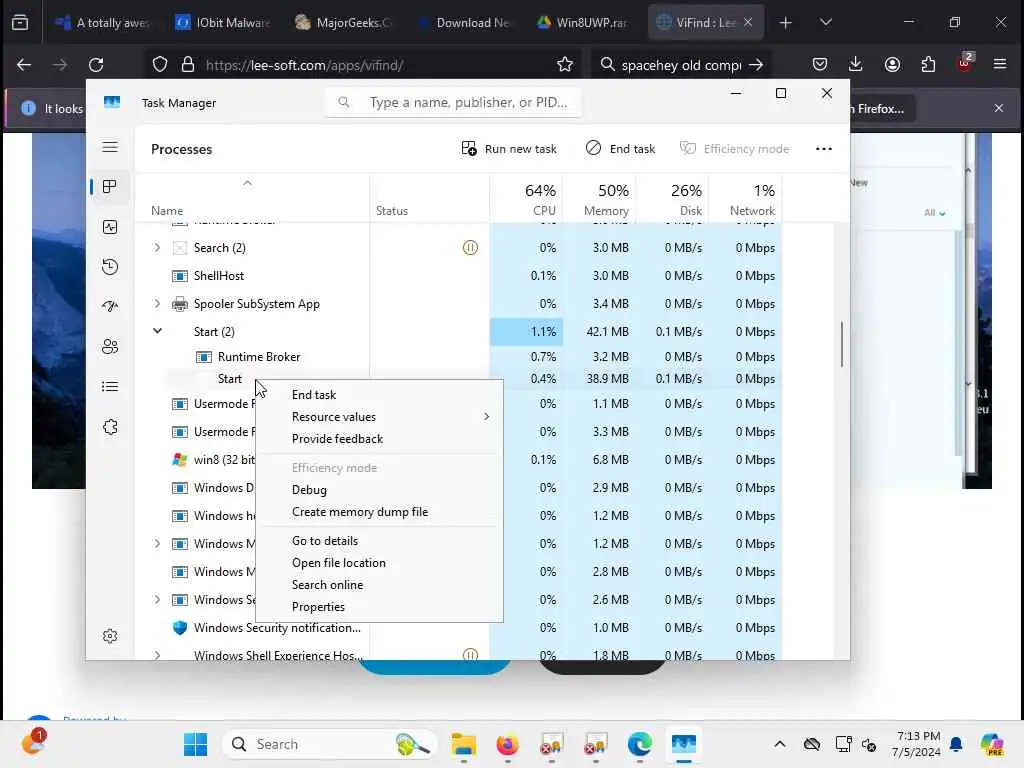The image size is (1024, 768).
Task: Open Windows Start button on taskbar
Action: [x=195, y=744]
